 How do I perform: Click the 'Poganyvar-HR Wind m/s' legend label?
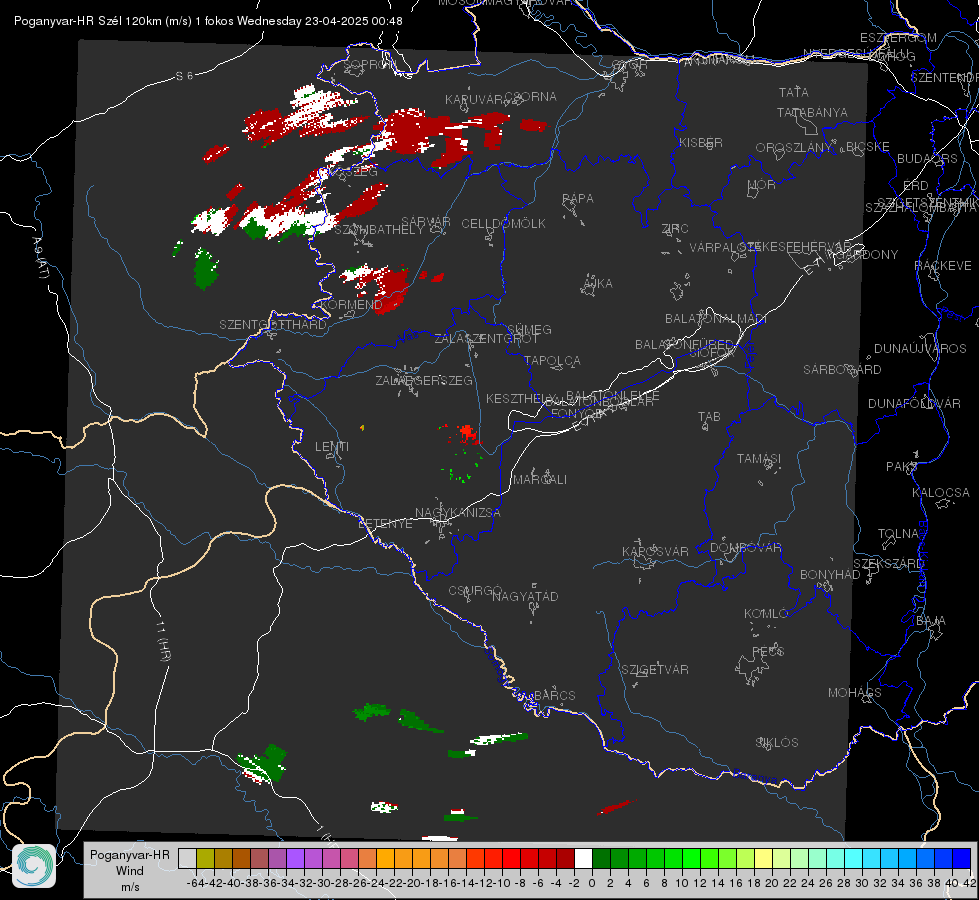coord(130,871)
